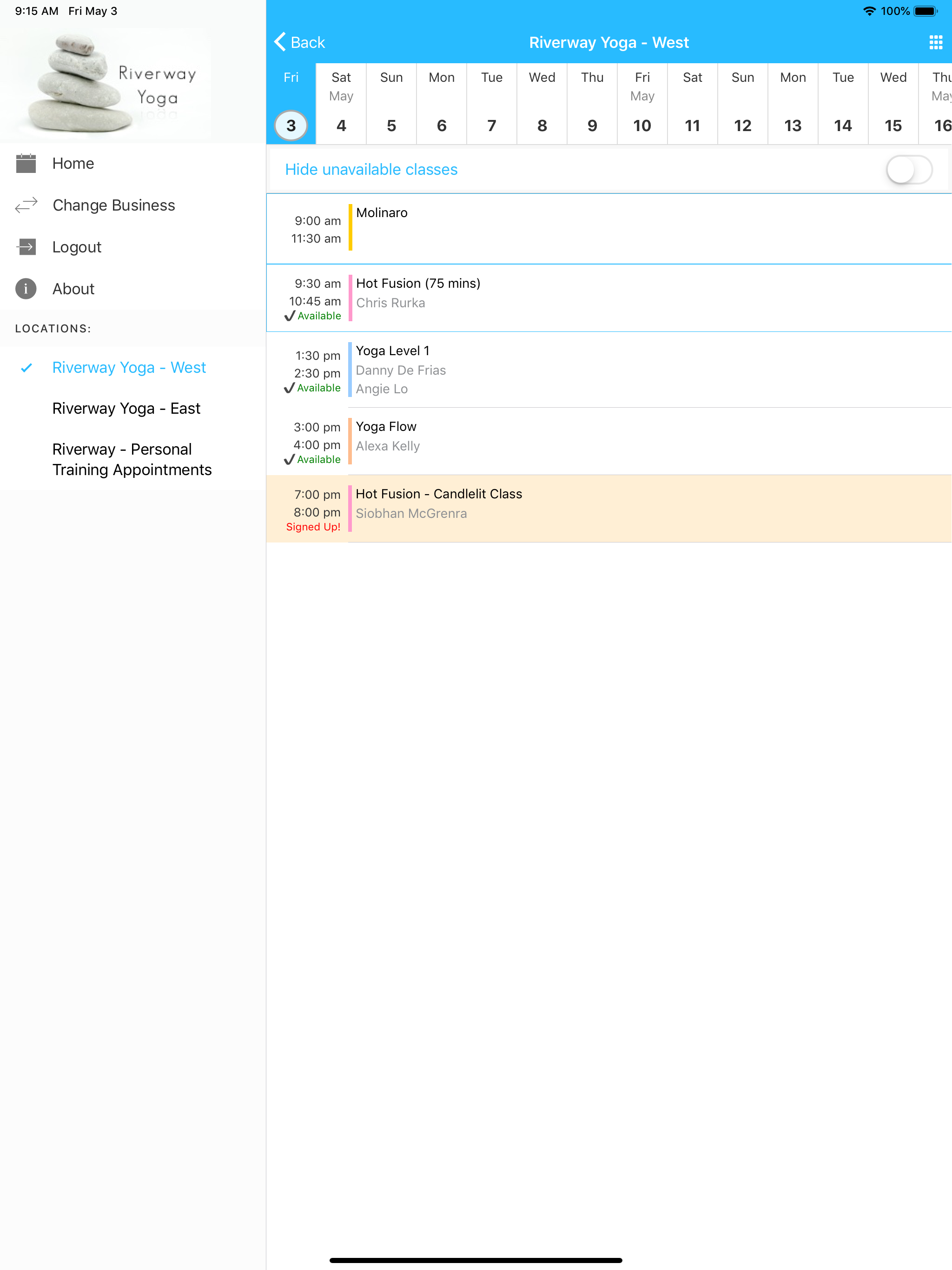The height and width of the screenshot is (1270, 952).
Task: Open the Home menu item
Action: pyautogui.click(x=132, y=163)
